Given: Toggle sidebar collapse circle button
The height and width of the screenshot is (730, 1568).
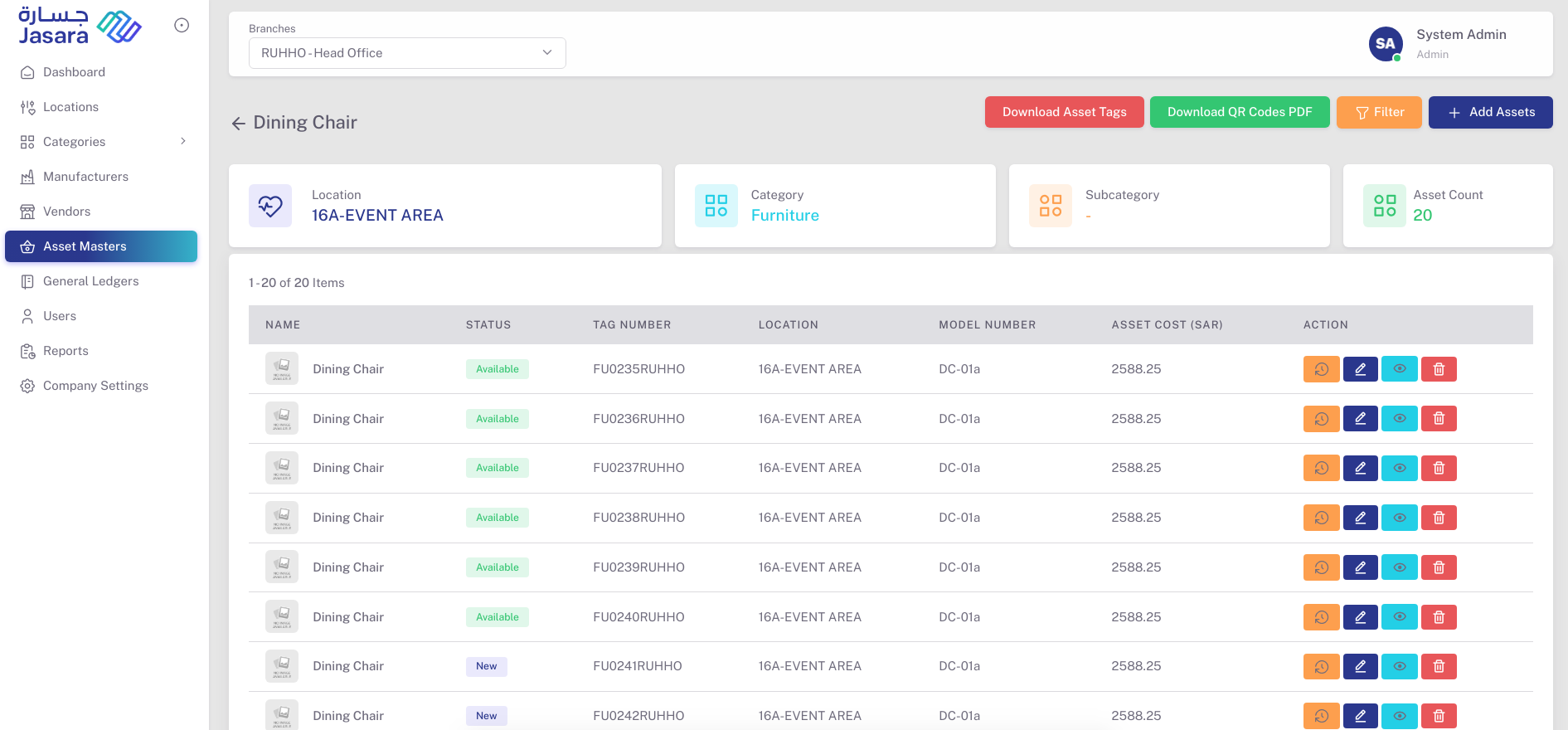Looking at the screenshot, I should click(x=182, y=26).
